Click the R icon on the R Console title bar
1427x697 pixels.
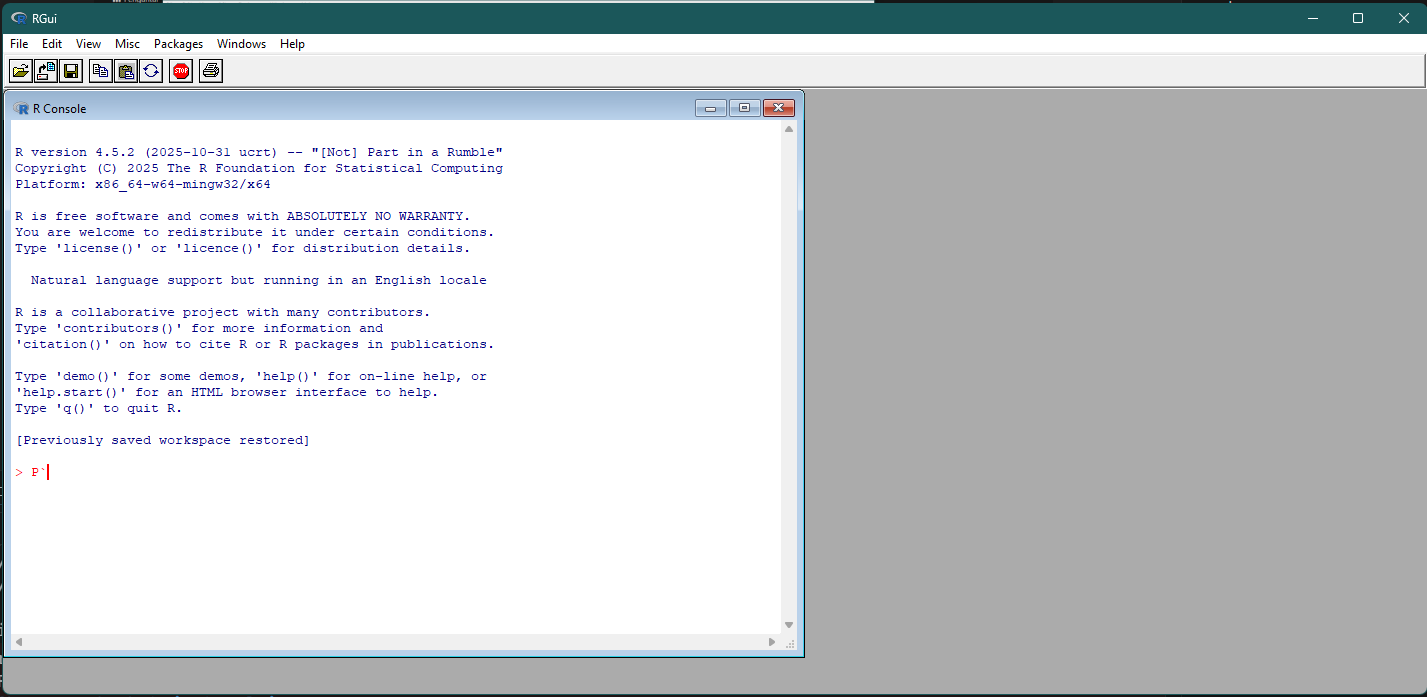(22, 108)
